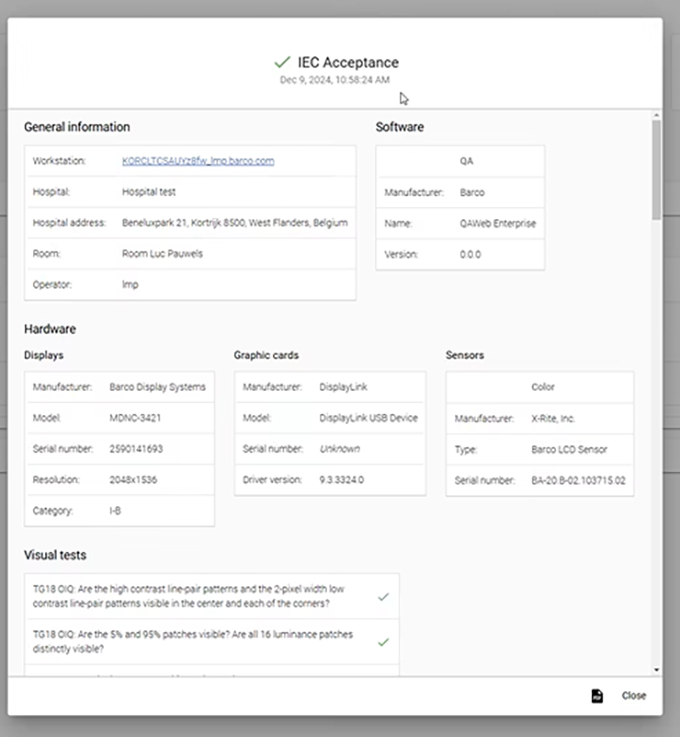The image size is (680, 737).
Task: Click the Room Luc Pauwels value
Action: click(162, 254)
